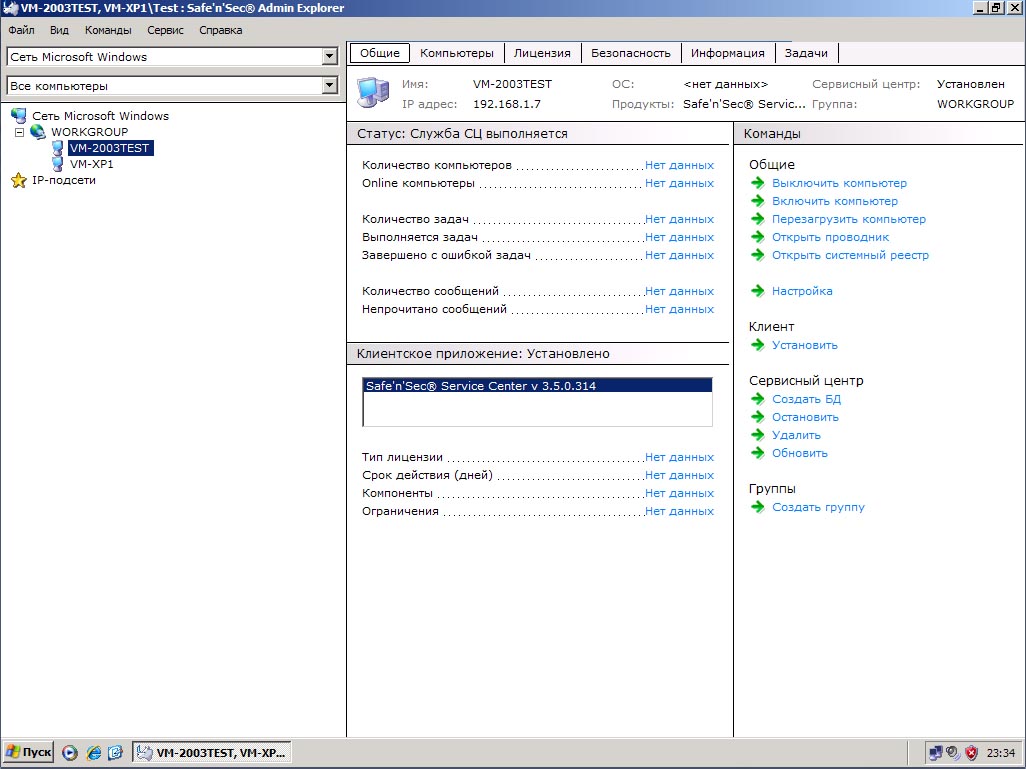Select Safe'n'Sec Service Center v 3.5.0.314 list row
The height and width of the screenshot is (769, 1026).
[x=537, y=385]
